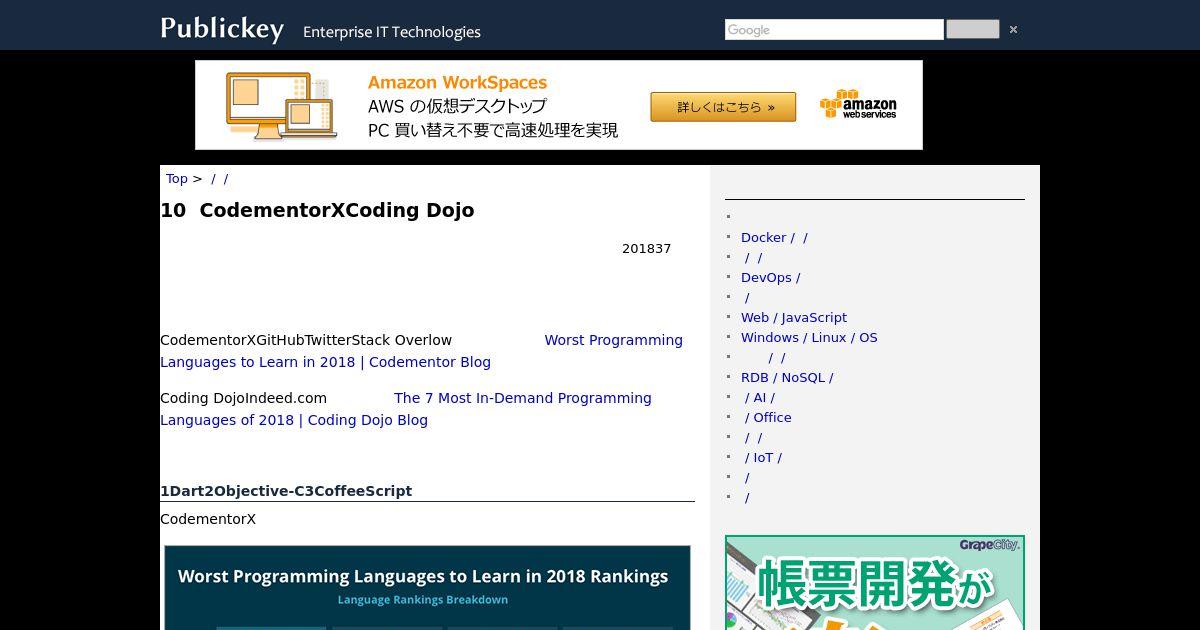Go to Top breadcrumb link
This screenshot has width=1200, height=630.
pyautogui.click(x=177, y=179)
